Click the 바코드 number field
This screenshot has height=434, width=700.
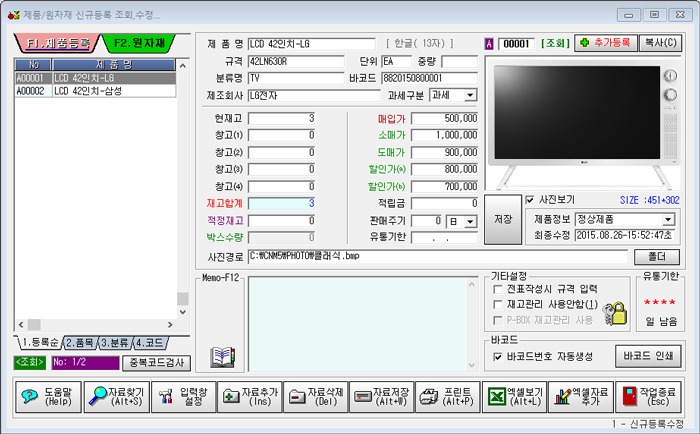coord(429,79)
